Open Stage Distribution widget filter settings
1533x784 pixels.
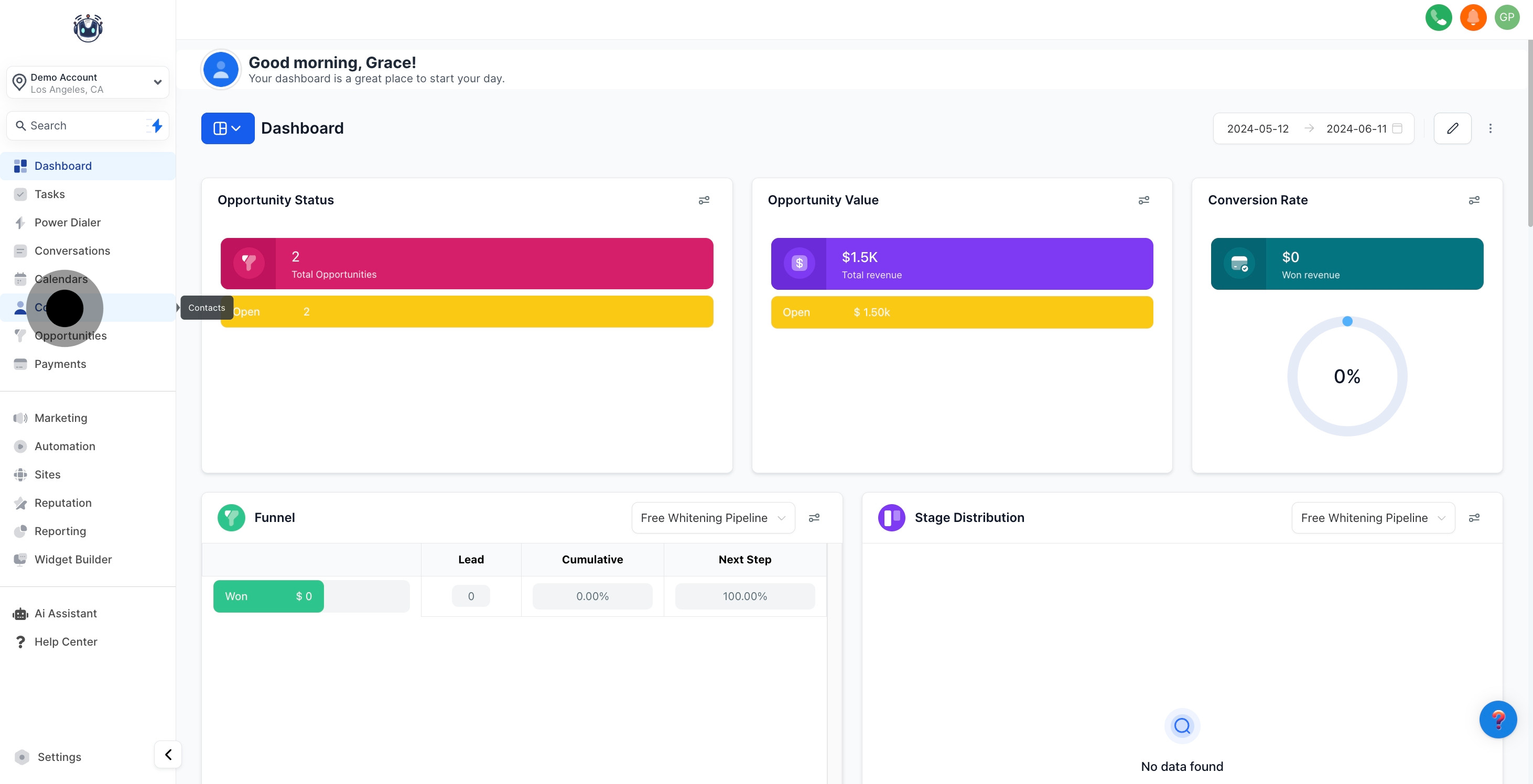1473,518
